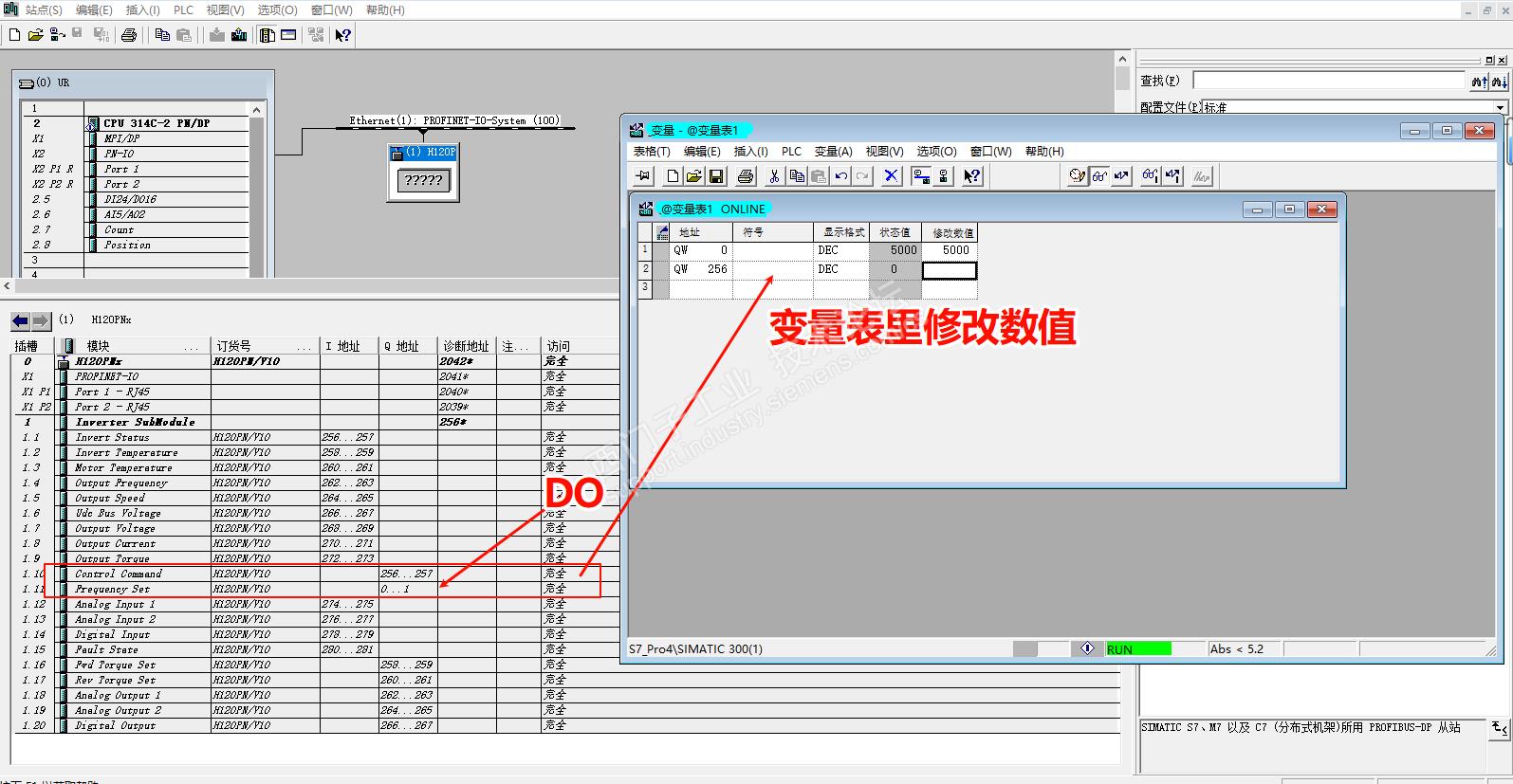Click the Set trigger icon in variable table
The width and height of the screenshot is (1513, 784).
pyautogui.click(x=1078, y=175)
